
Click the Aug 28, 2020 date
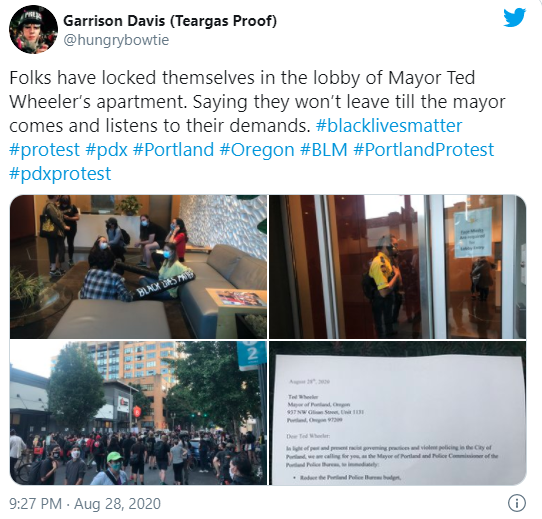tap(118, 504)
